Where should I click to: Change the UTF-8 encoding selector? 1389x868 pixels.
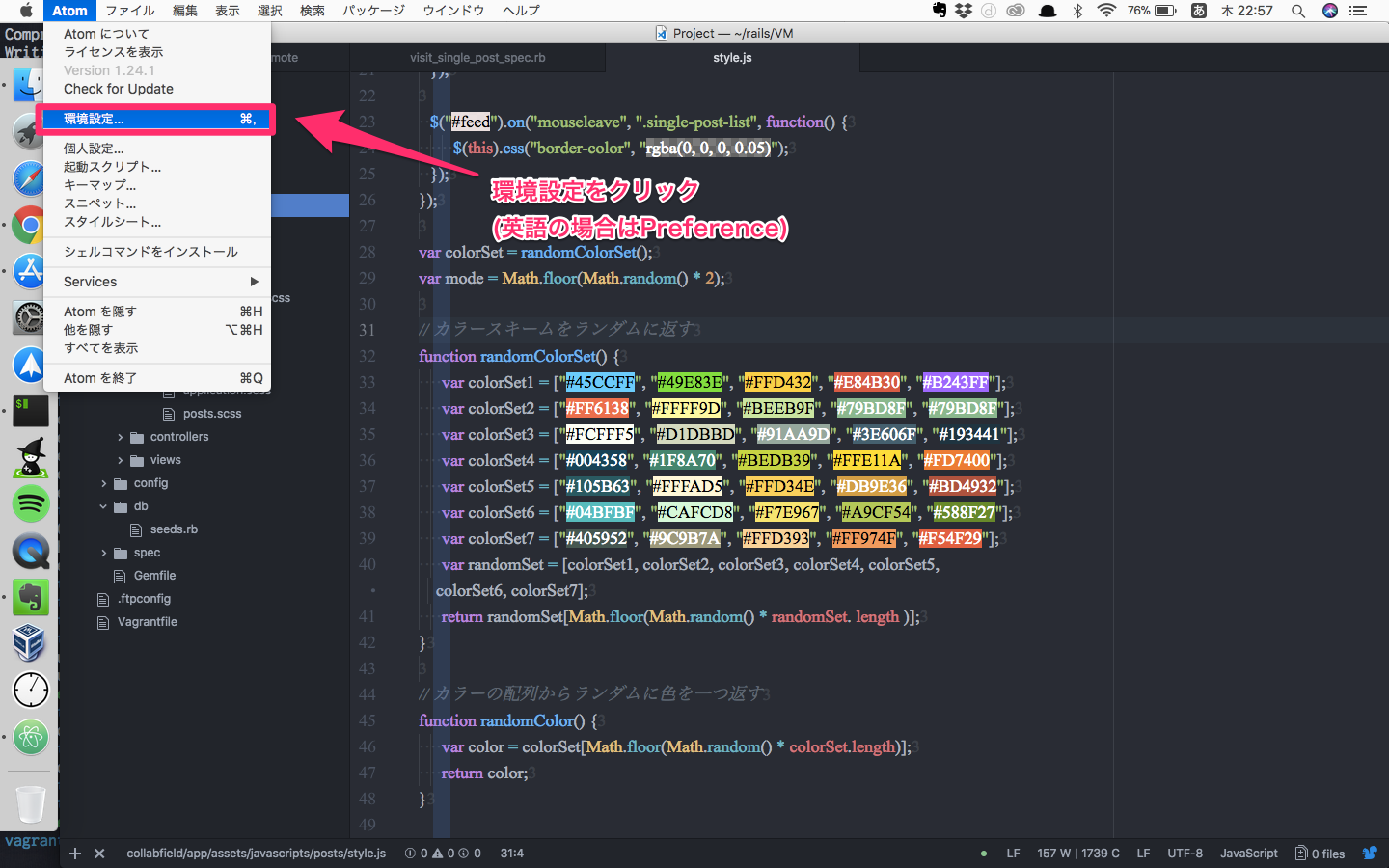1185,854
